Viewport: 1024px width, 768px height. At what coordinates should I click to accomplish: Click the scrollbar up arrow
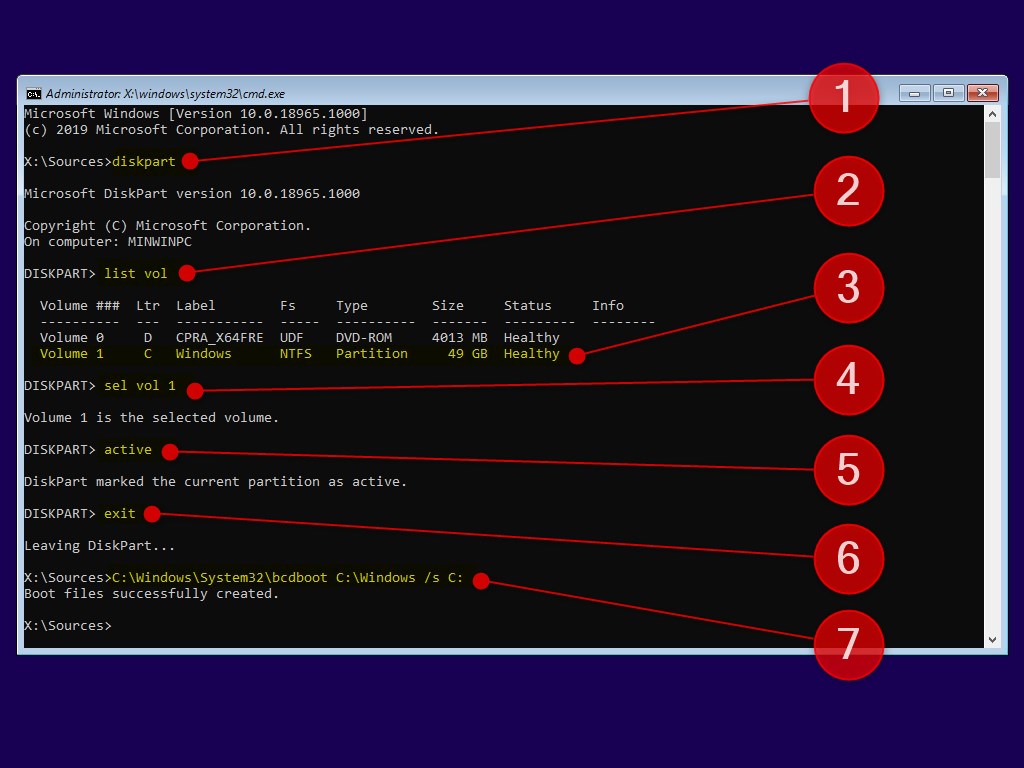click(992, 114)
